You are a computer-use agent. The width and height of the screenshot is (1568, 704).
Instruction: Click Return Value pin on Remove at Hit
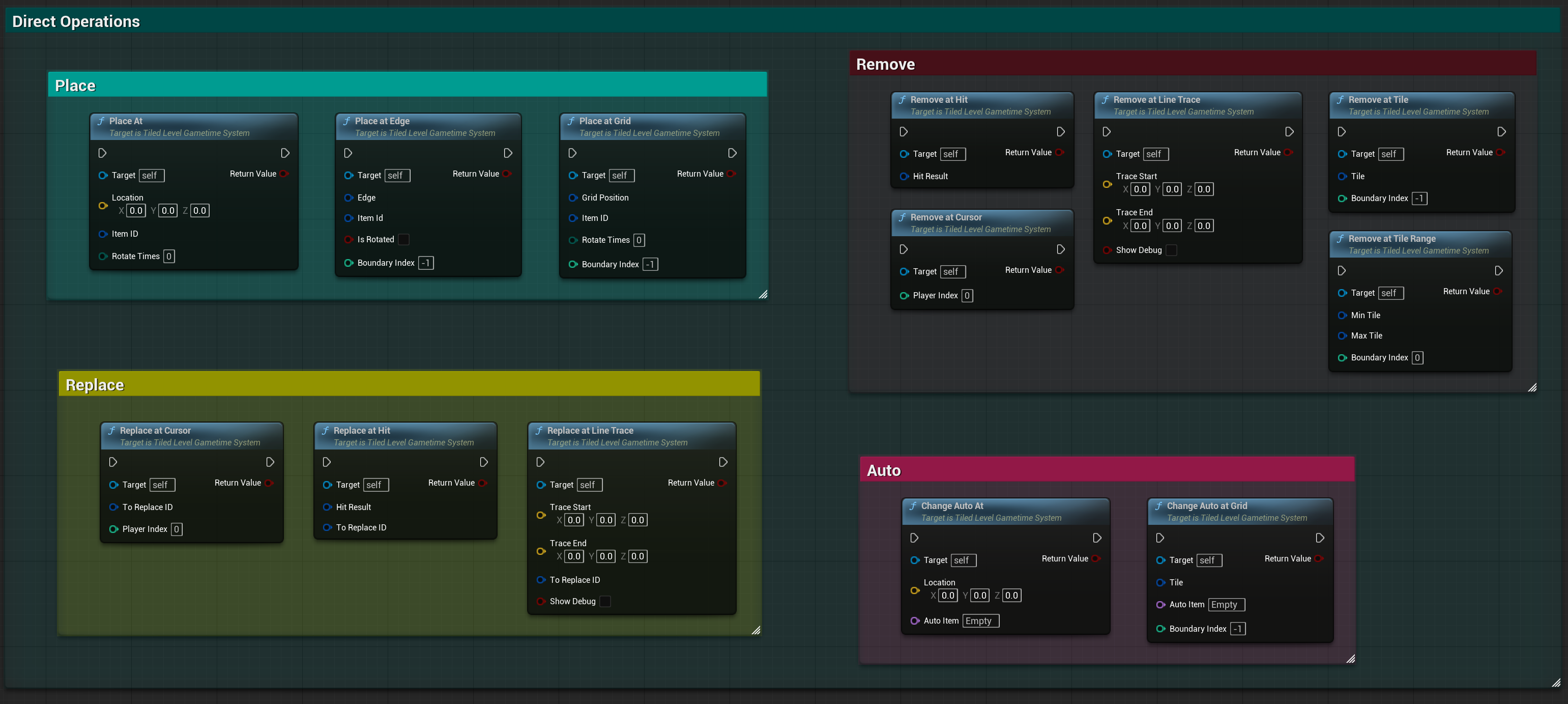tap(1060, 152)
